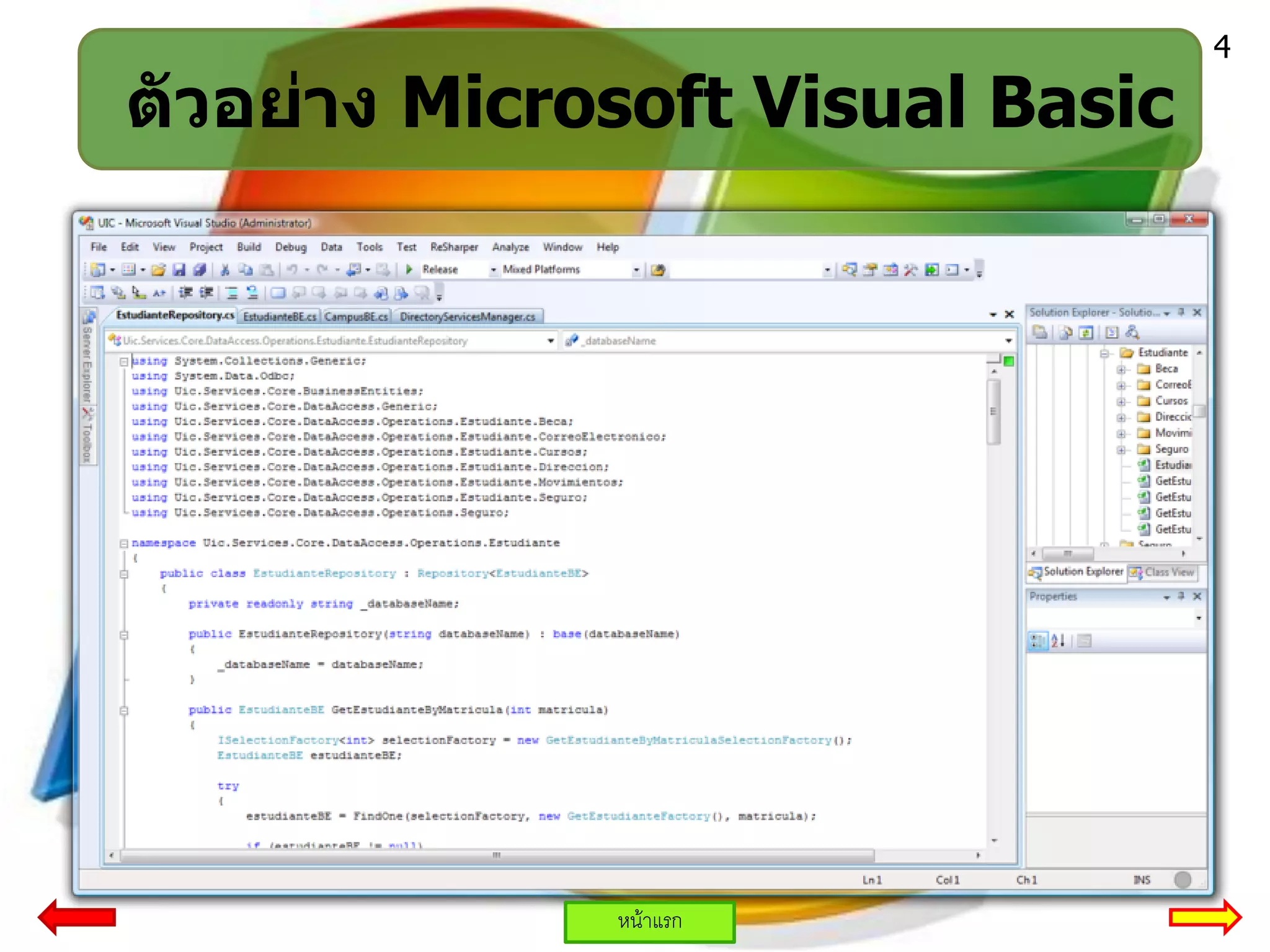This screenshot has width=1270, height=952.
Task: Click View Code icon in Solution Explorer
Action: [x=1112, y=333]
